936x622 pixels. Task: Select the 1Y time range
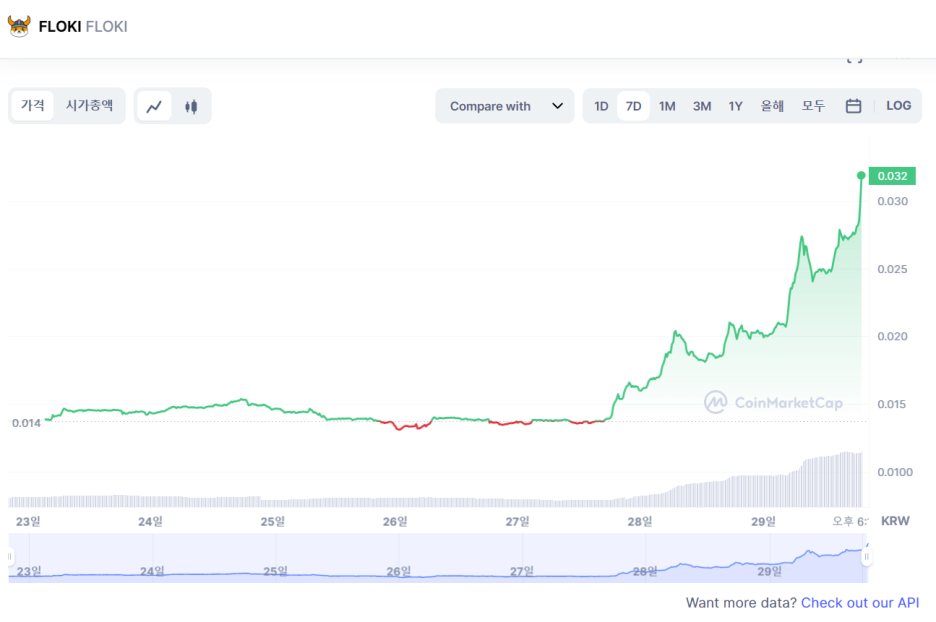(x=735, y=106)
